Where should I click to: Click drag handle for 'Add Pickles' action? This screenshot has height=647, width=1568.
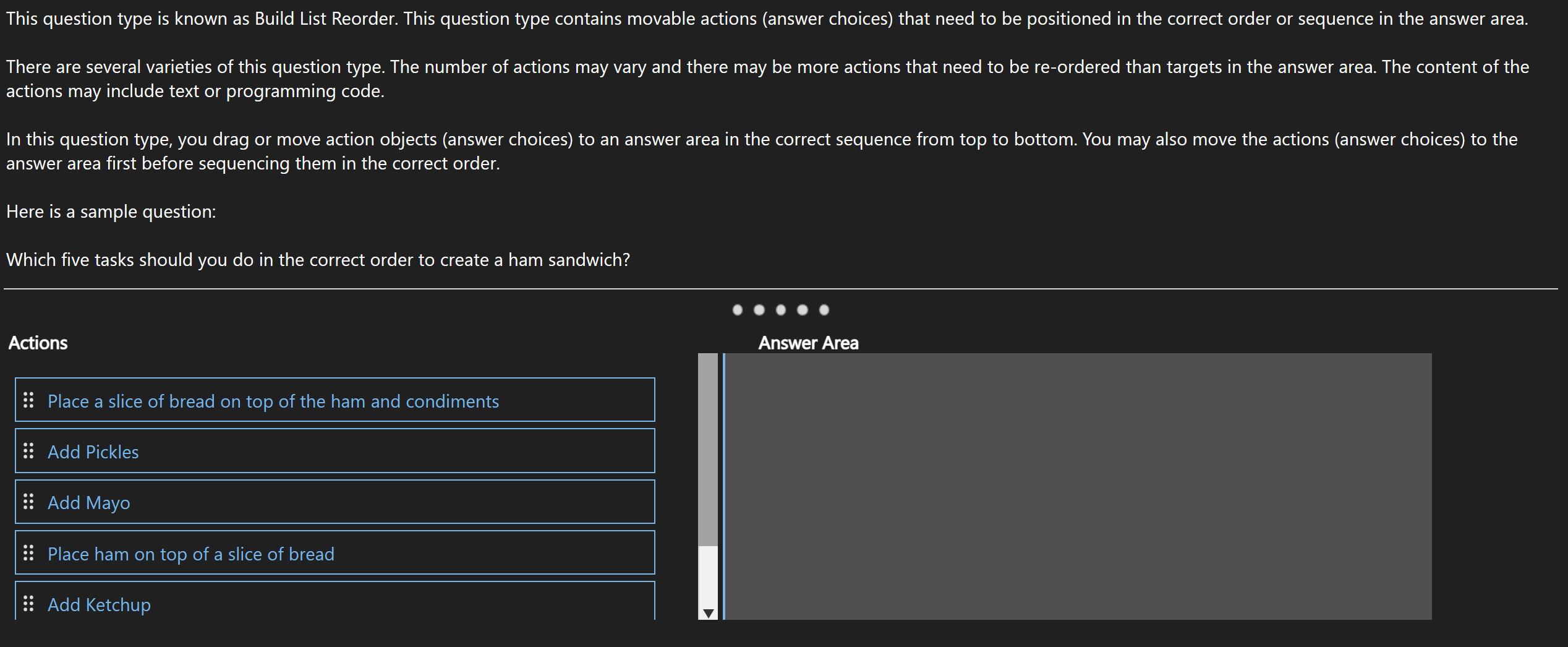click(28, 451)
